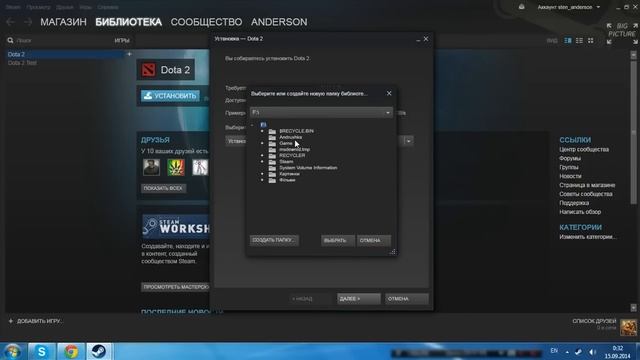Image resolution: width=640 pixels, height=360 pixels.
Task: Open Написать обзор link
Action: pos(580,212)
